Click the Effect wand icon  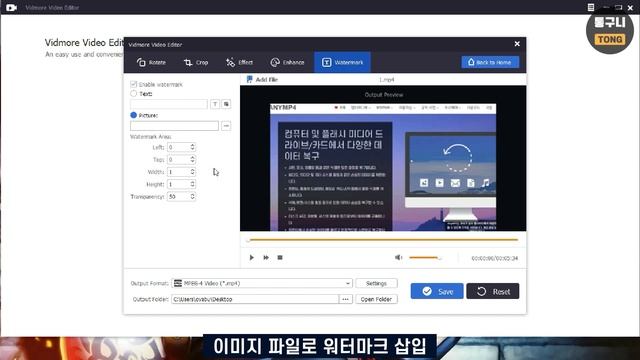230,62
